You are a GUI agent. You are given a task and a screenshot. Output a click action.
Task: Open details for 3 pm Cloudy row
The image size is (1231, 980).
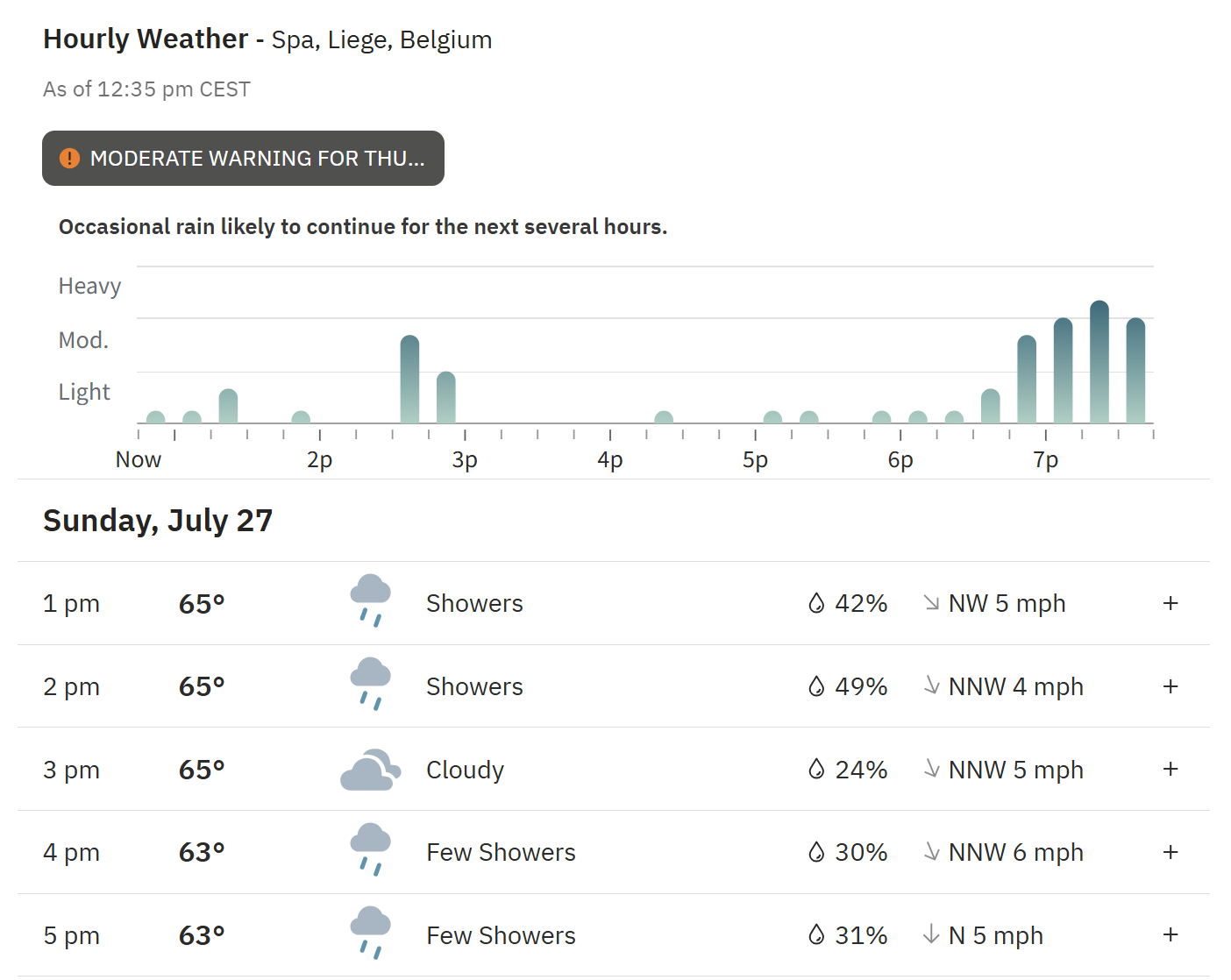[x=1171, y=769]
